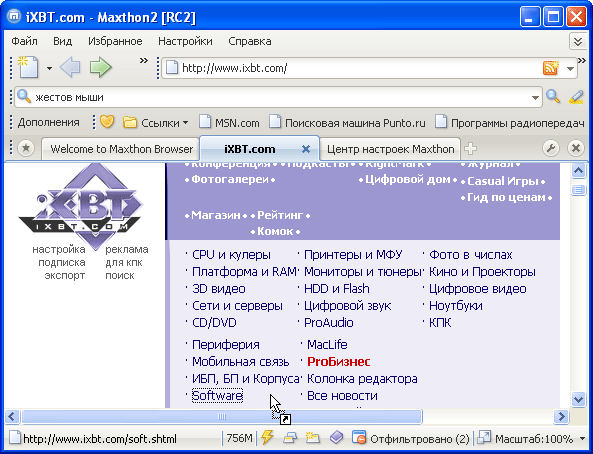This screenshot has height=454, width=593.
Task: Click the search engine icon left of query
Action: (x=24, y=97)
